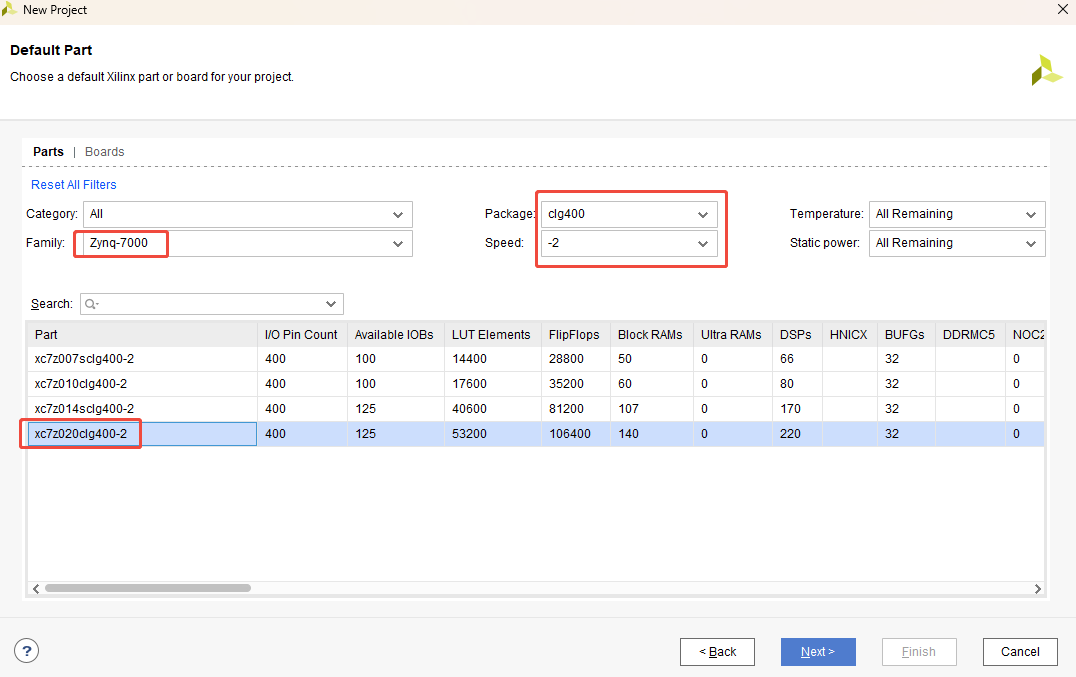Click the scroll right arrow

tap(1038, 589)
